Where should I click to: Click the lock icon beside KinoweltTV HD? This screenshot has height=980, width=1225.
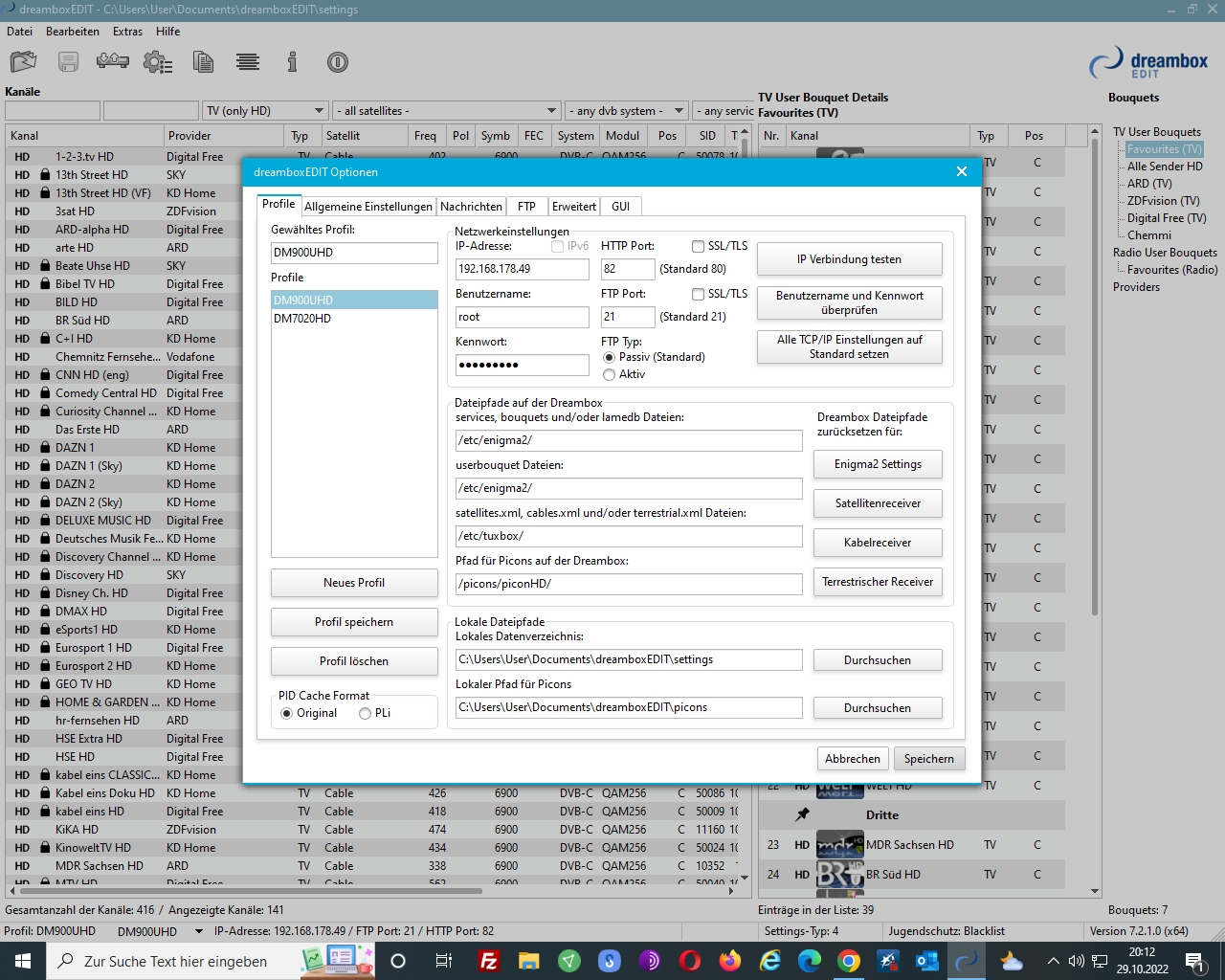[x=45, y=848]
